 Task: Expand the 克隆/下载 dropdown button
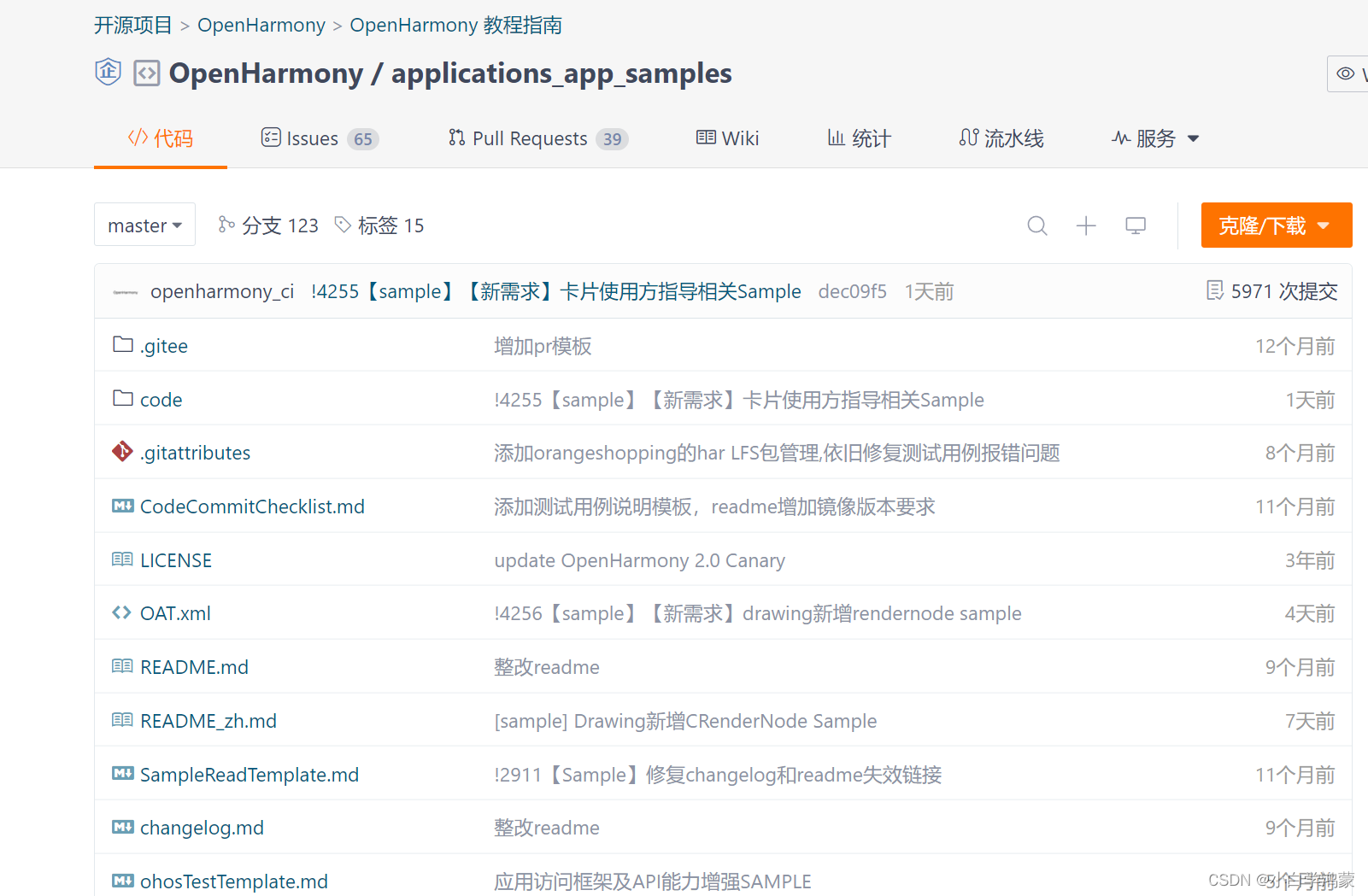(1277, 225)
